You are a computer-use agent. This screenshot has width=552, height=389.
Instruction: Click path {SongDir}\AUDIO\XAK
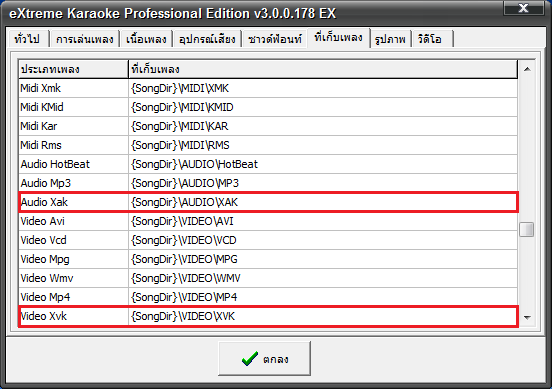tap(184, 202)
